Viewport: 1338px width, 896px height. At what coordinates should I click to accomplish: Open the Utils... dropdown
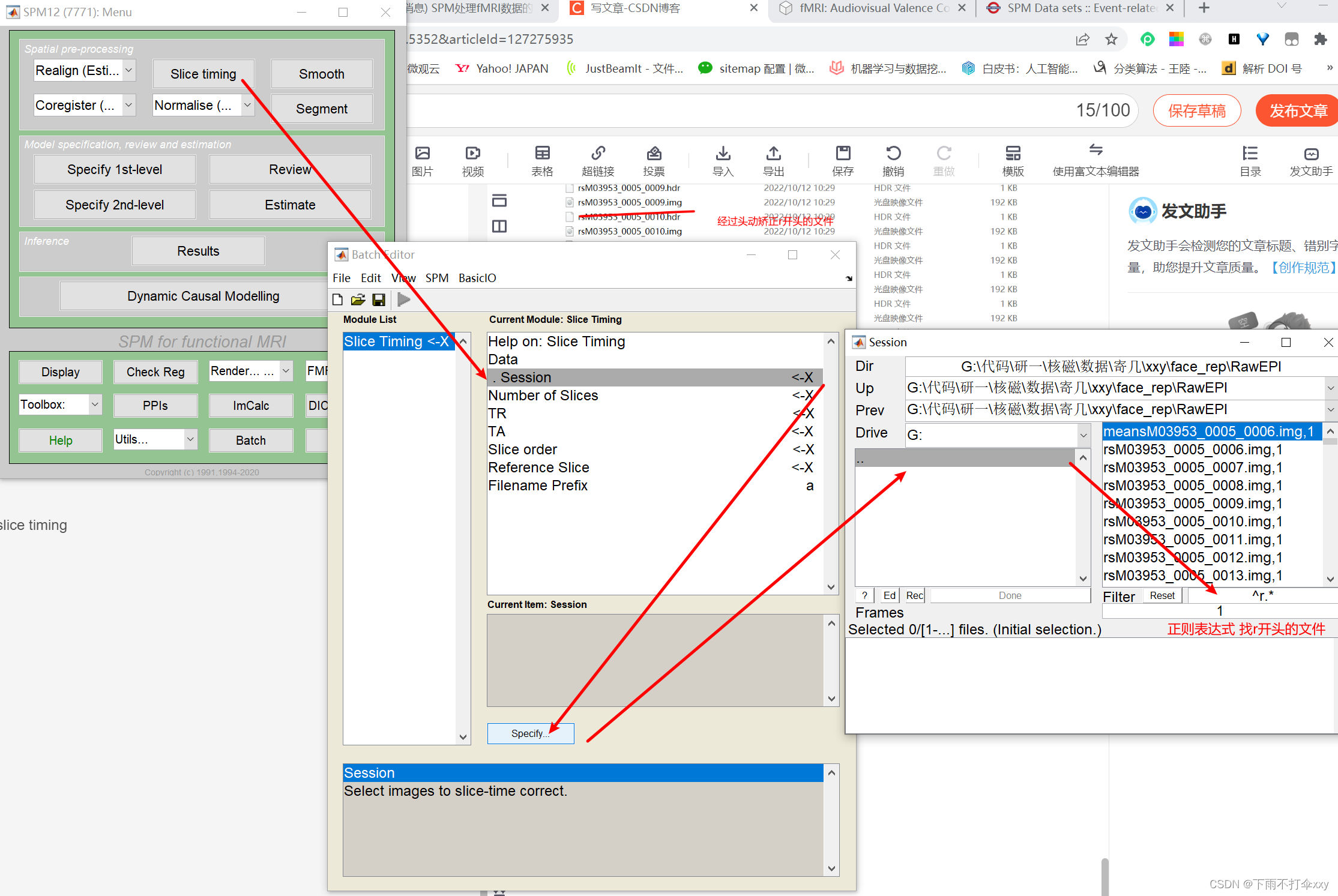pyautogui.click(x=190, y=439)
